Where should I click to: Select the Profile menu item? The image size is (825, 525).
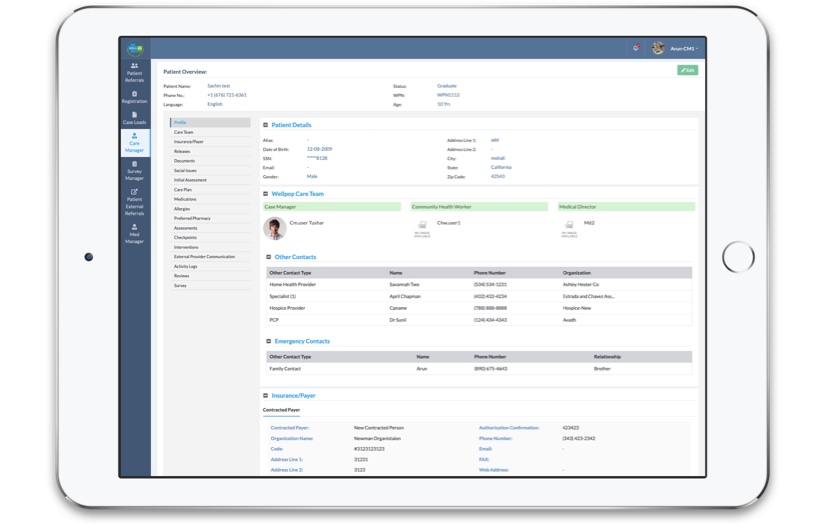(x=210, y=122)
